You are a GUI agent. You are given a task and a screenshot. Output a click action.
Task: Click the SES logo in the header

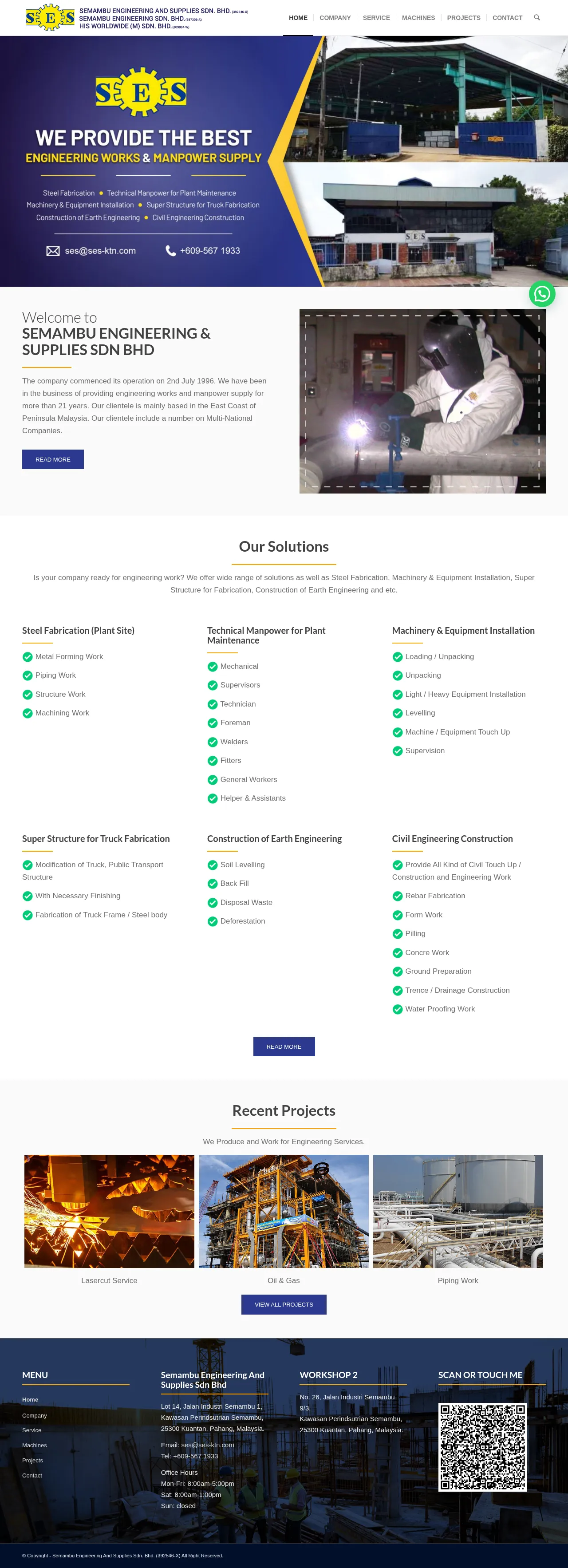click(x=50, y=18)
